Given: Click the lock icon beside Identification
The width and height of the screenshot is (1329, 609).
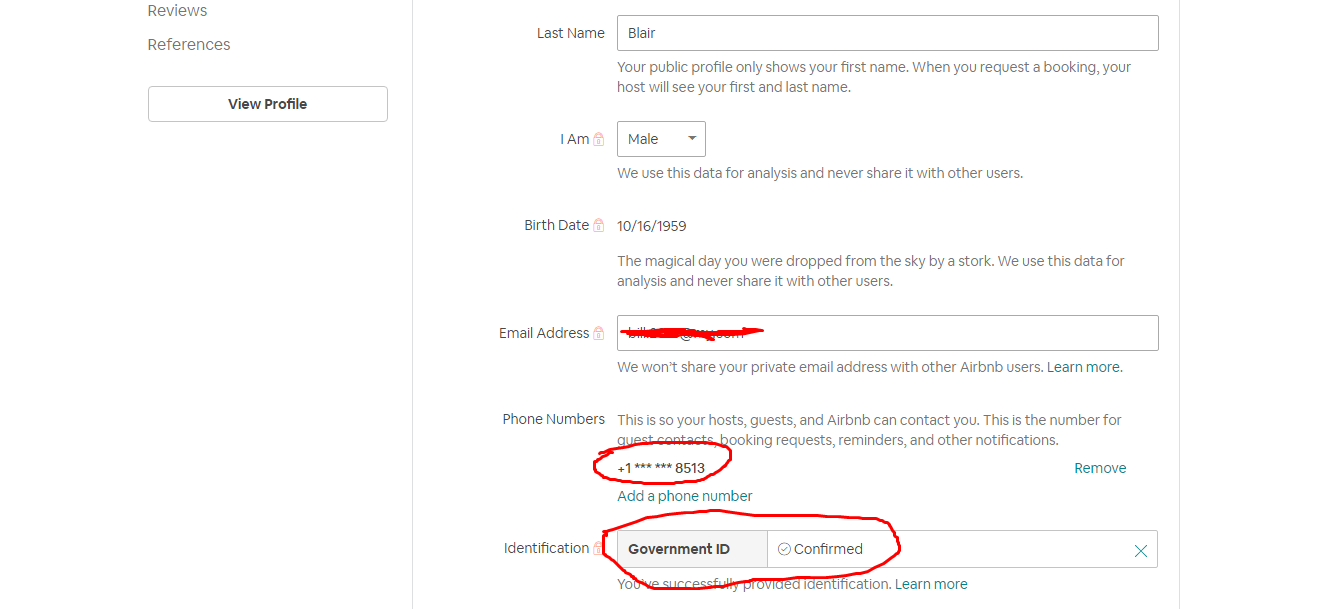Looking at the screenshot, I should [599, 548].
